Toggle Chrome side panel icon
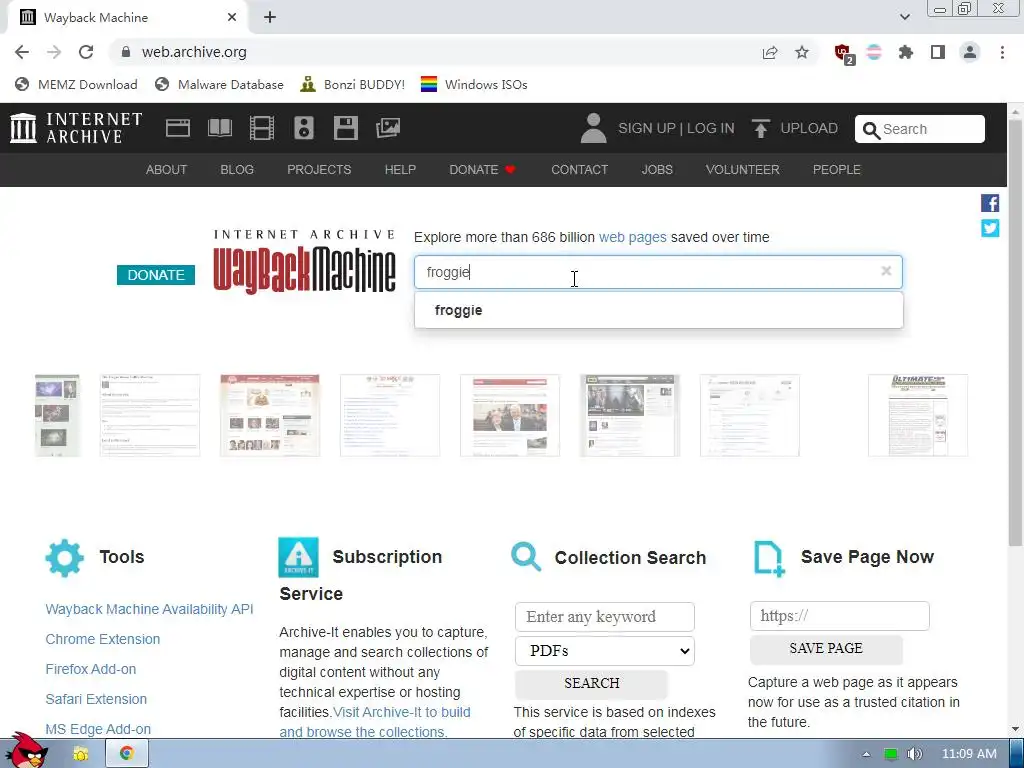The image size is (1024, 768). coord(938,52)
